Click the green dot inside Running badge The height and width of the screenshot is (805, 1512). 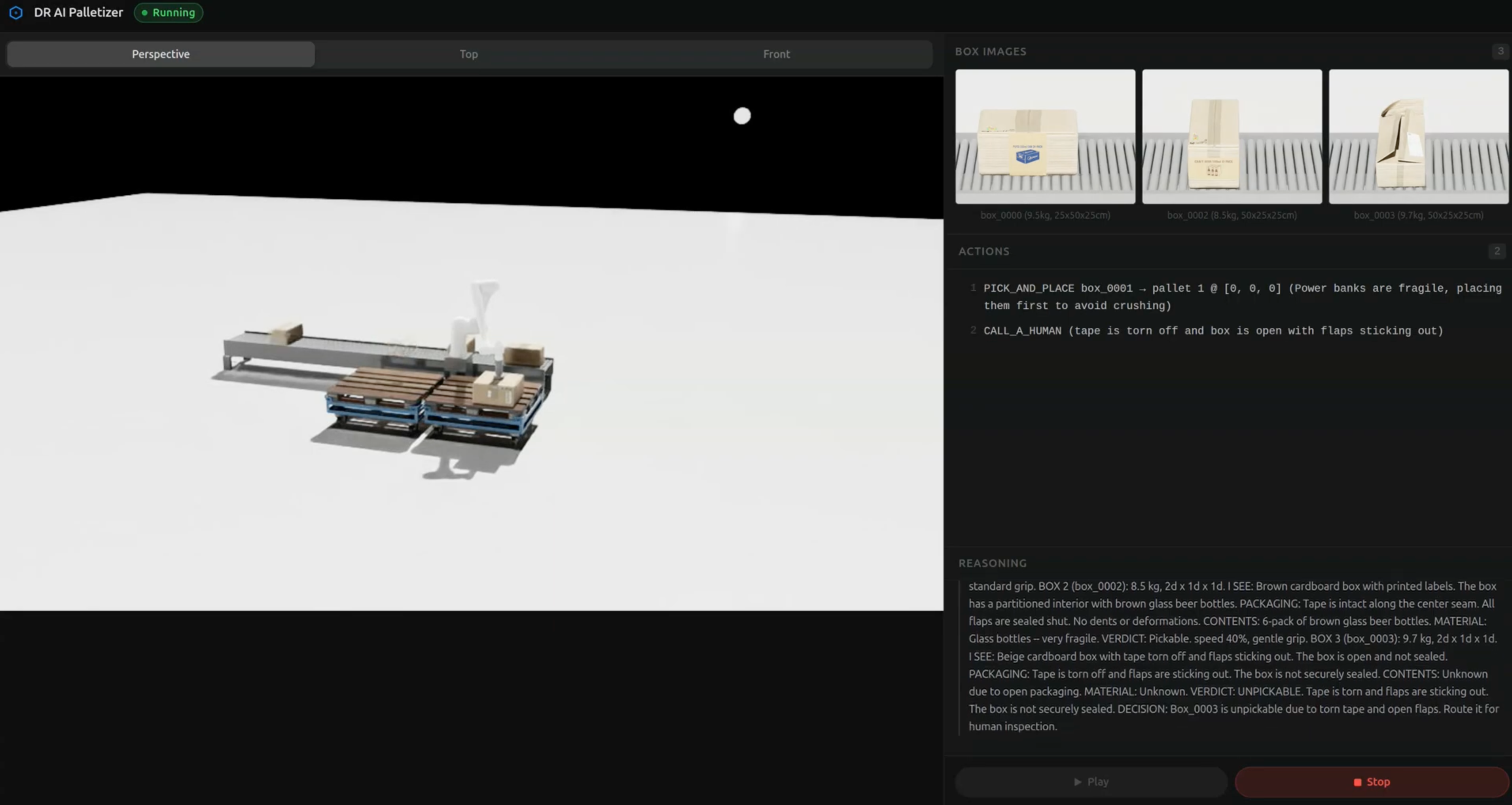point(144,12)
